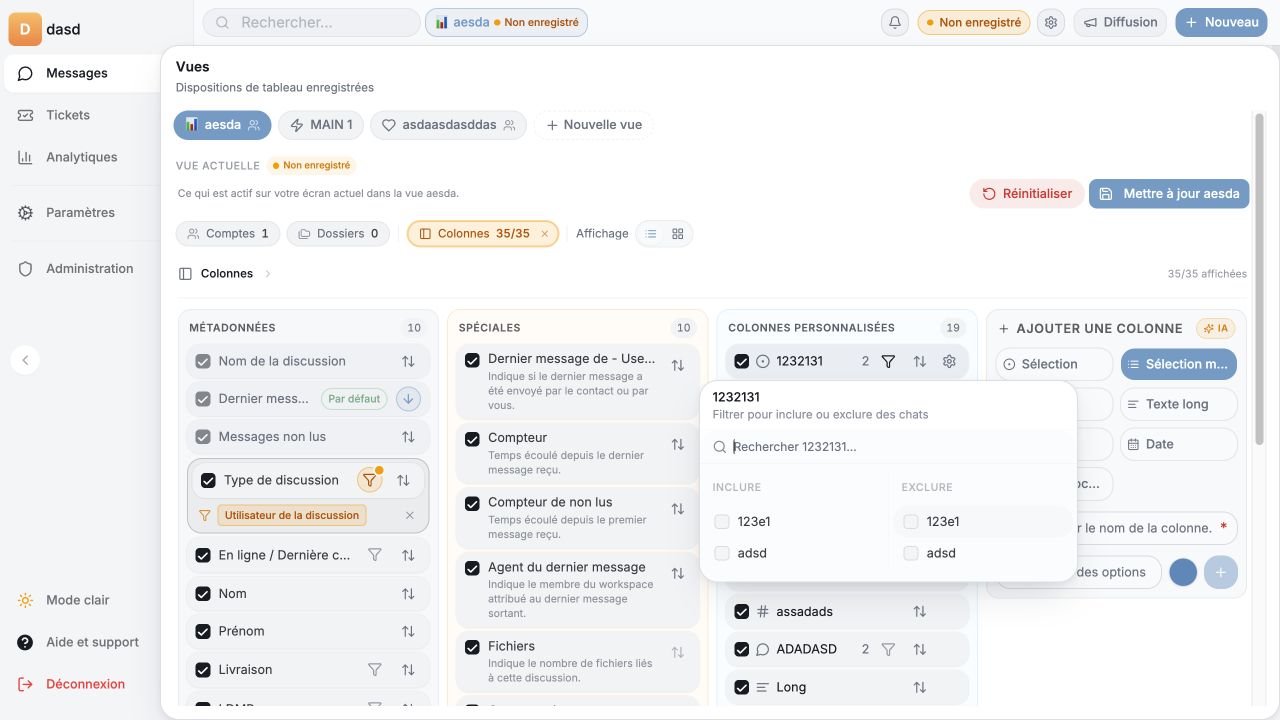Viewport: 1280px width, 720px height.
Task: Click the Rechercher 1232131 search field
Action: [x=888, y=447]
